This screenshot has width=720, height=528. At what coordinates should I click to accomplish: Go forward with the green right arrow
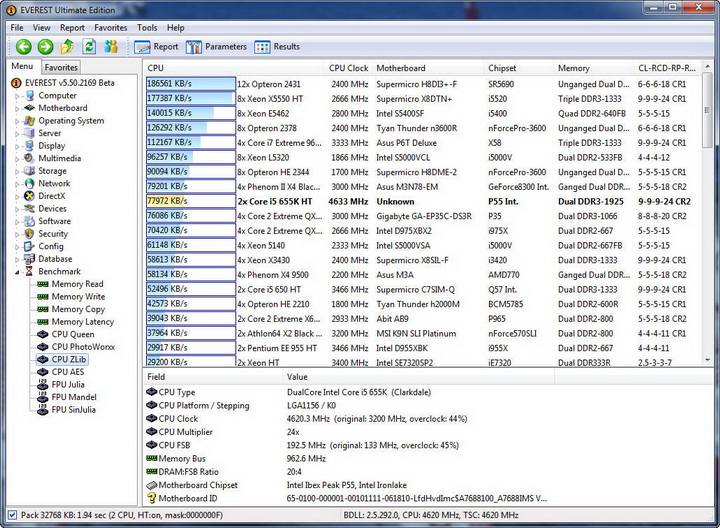tap(45, 46)
